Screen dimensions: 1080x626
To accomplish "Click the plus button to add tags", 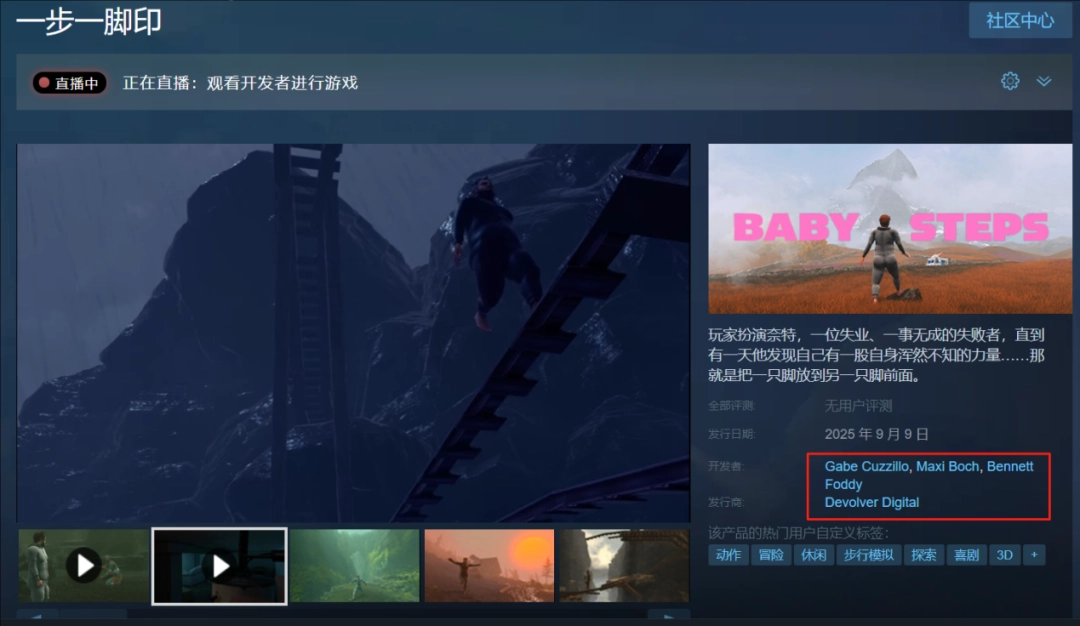I will [x=1034, y=555].
